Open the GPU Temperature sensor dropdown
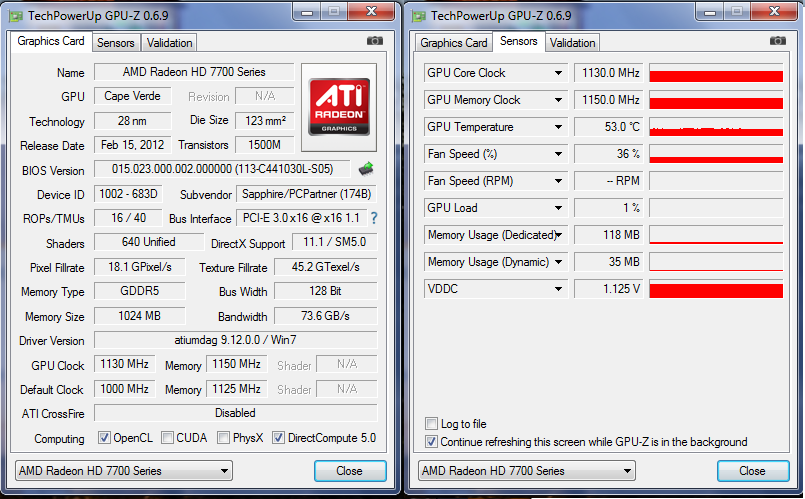The height and width of the screenshot is (499, 805). (558, 127)
